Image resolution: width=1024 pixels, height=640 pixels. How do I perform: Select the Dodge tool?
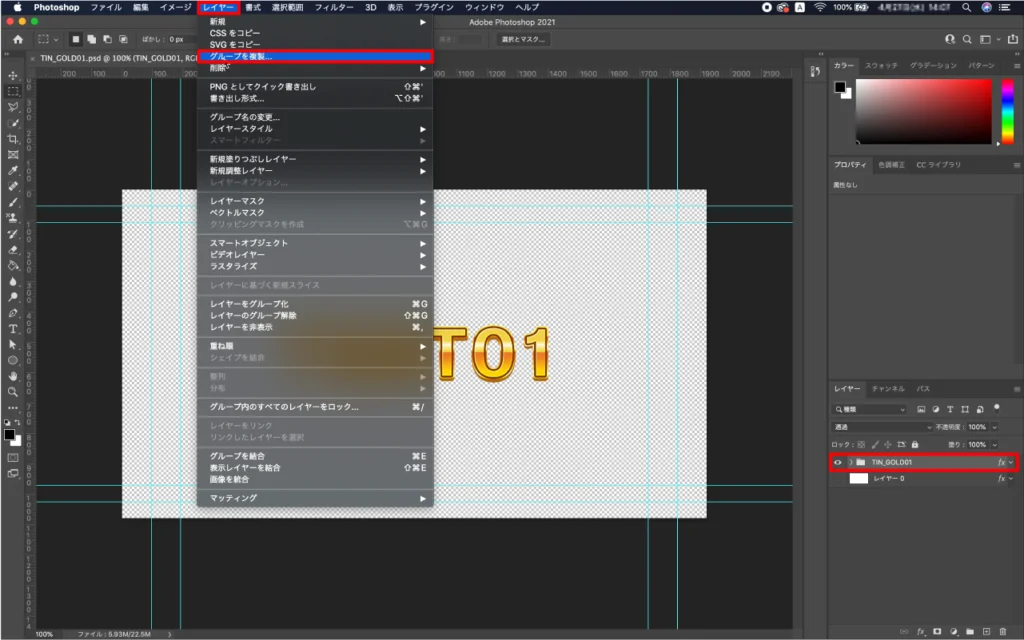point(12,297)
